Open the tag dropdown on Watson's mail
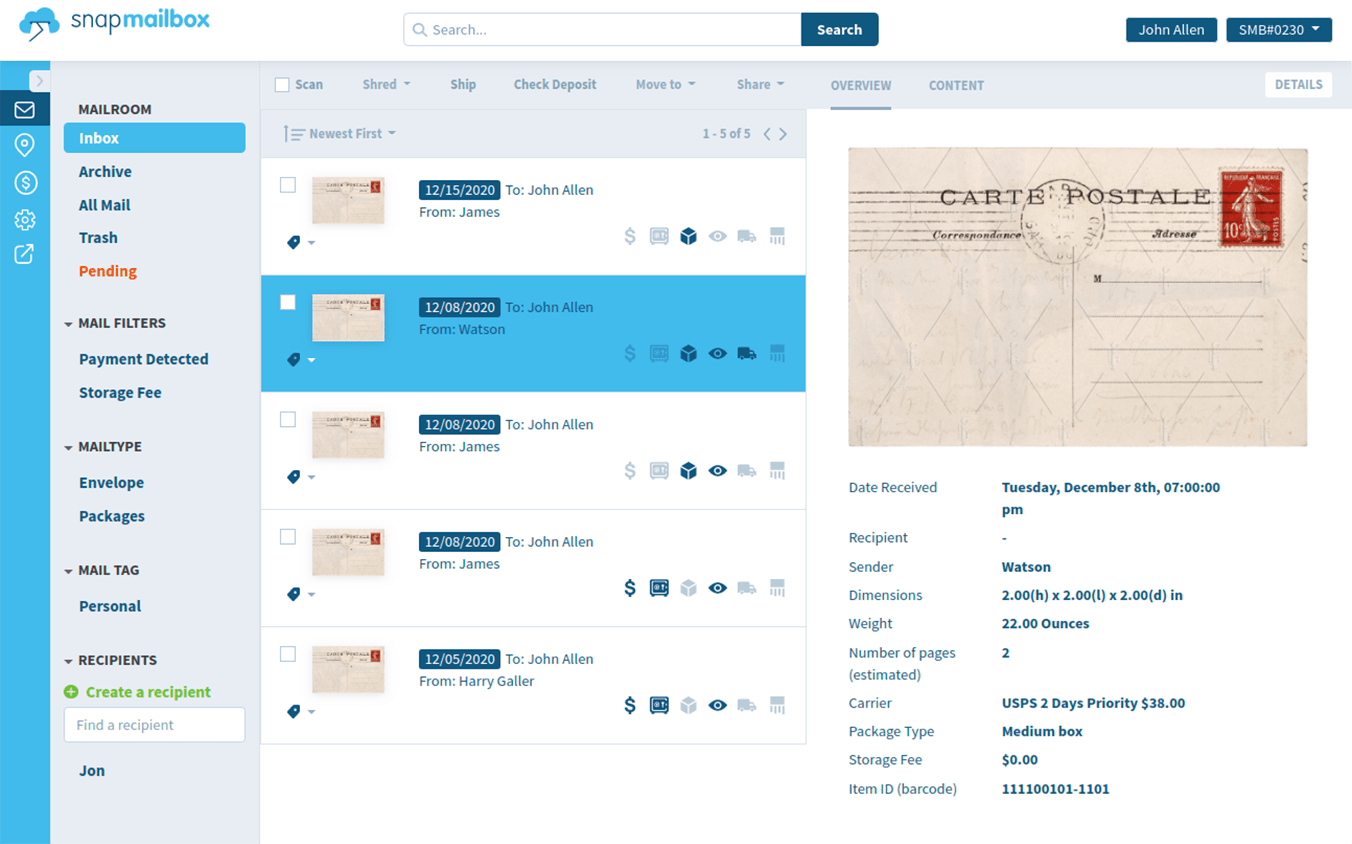The height and width of the screenshot is (844, 1352). coord(301,360)
